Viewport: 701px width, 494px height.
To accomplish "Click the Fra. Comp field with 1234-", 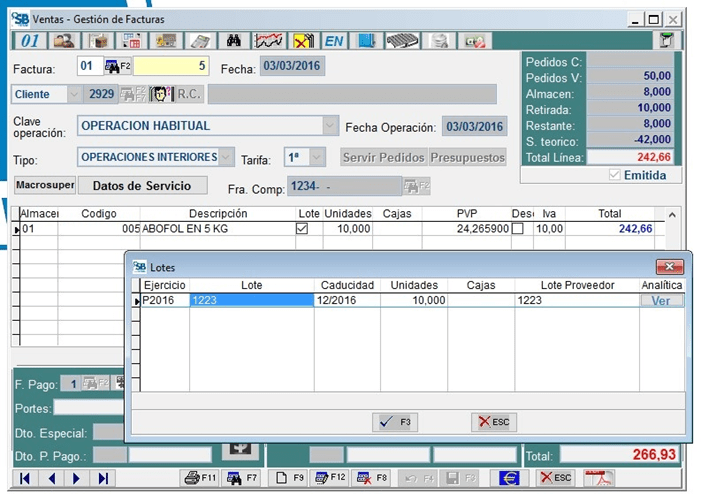I will (x=344, y=186).
